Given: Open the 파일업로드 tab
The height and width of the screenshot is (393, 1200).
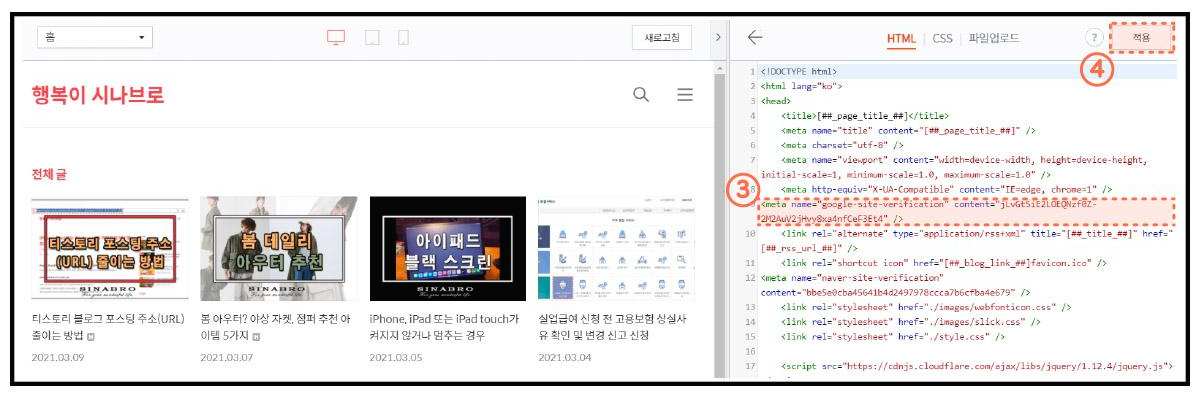Looking at the screenshot, I should pos(994,39).
